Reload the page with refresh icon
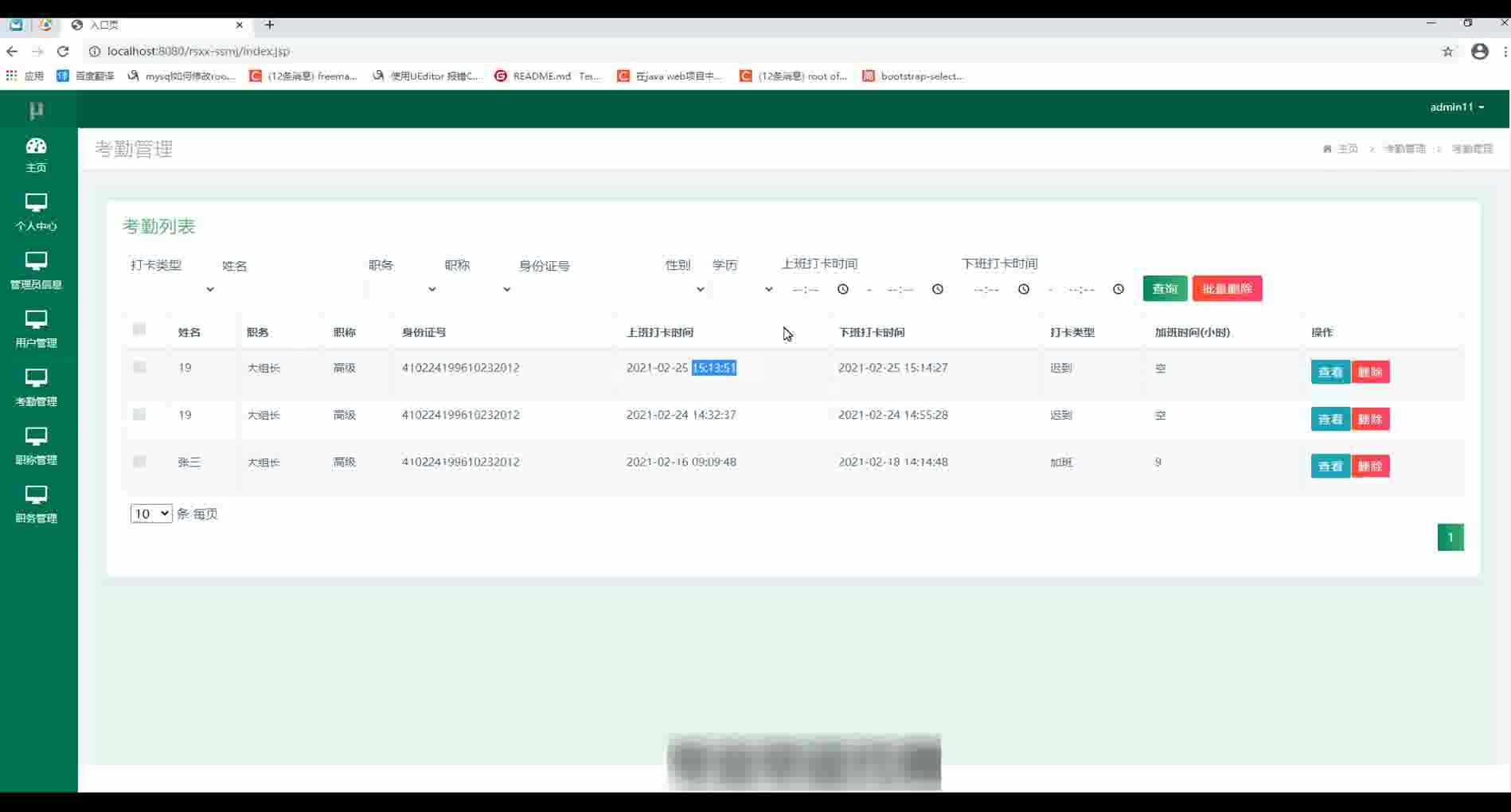Viewport: 1511px width, 812px height. (x=63, y=51)
